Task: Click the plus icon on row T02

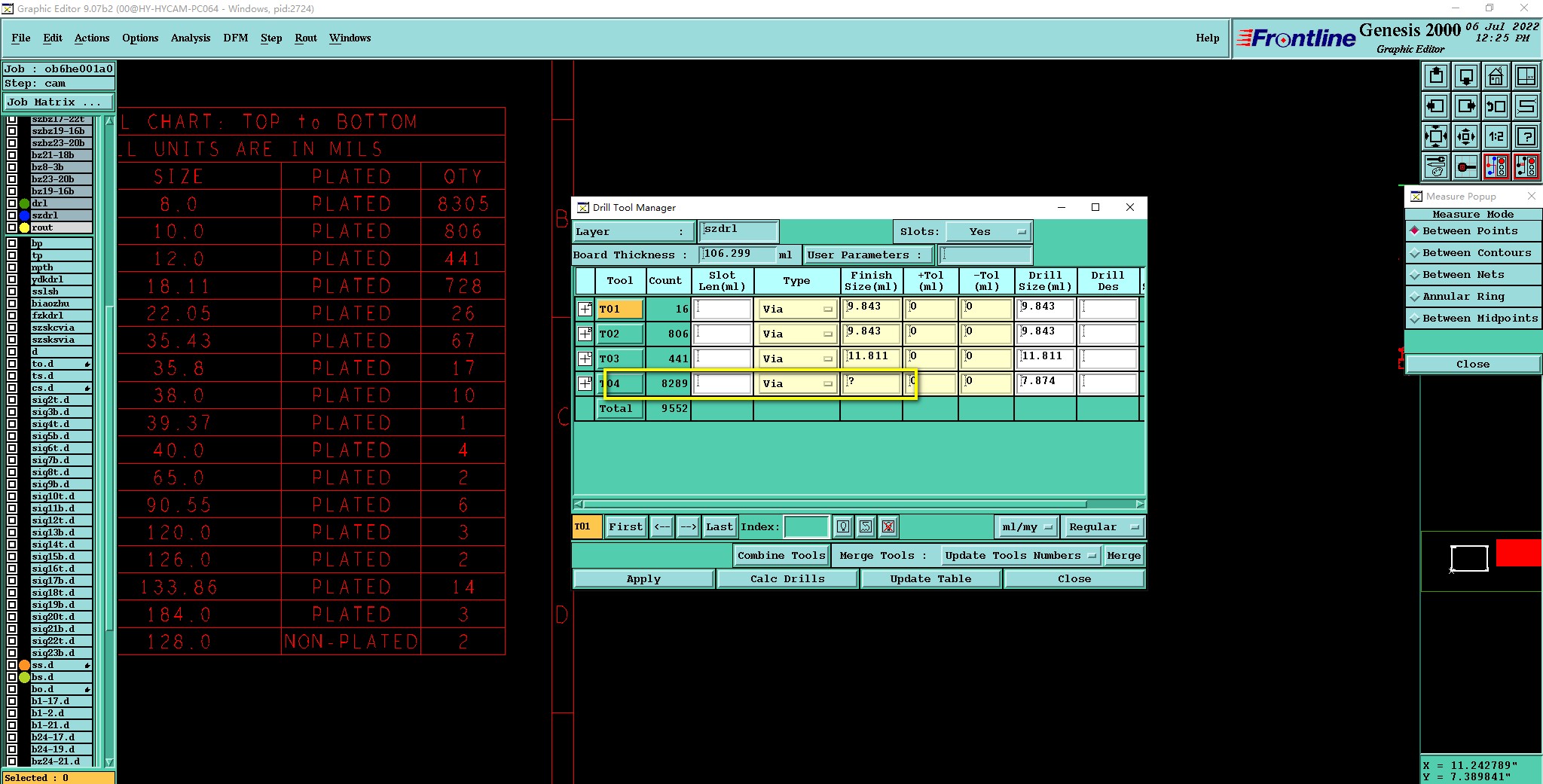Action: [585, 334]
